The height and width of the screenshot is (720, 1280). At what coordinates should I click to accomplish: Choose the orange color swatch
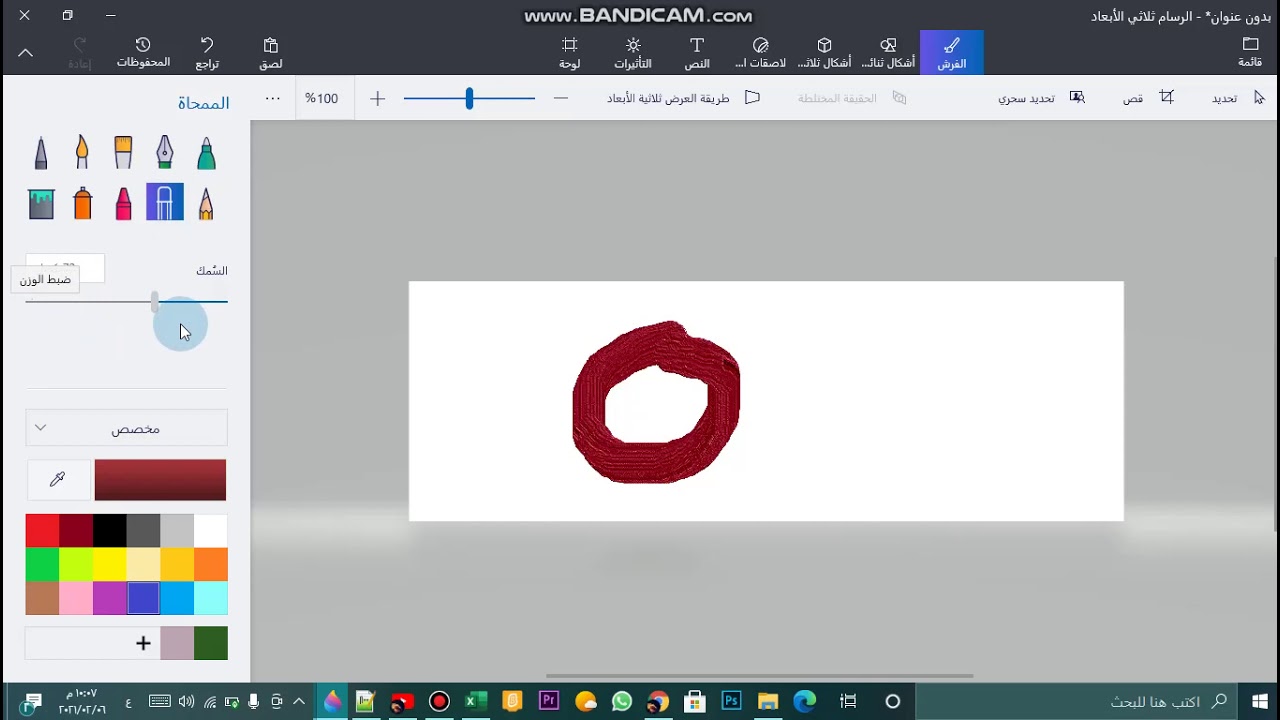(x=211, y=565)
